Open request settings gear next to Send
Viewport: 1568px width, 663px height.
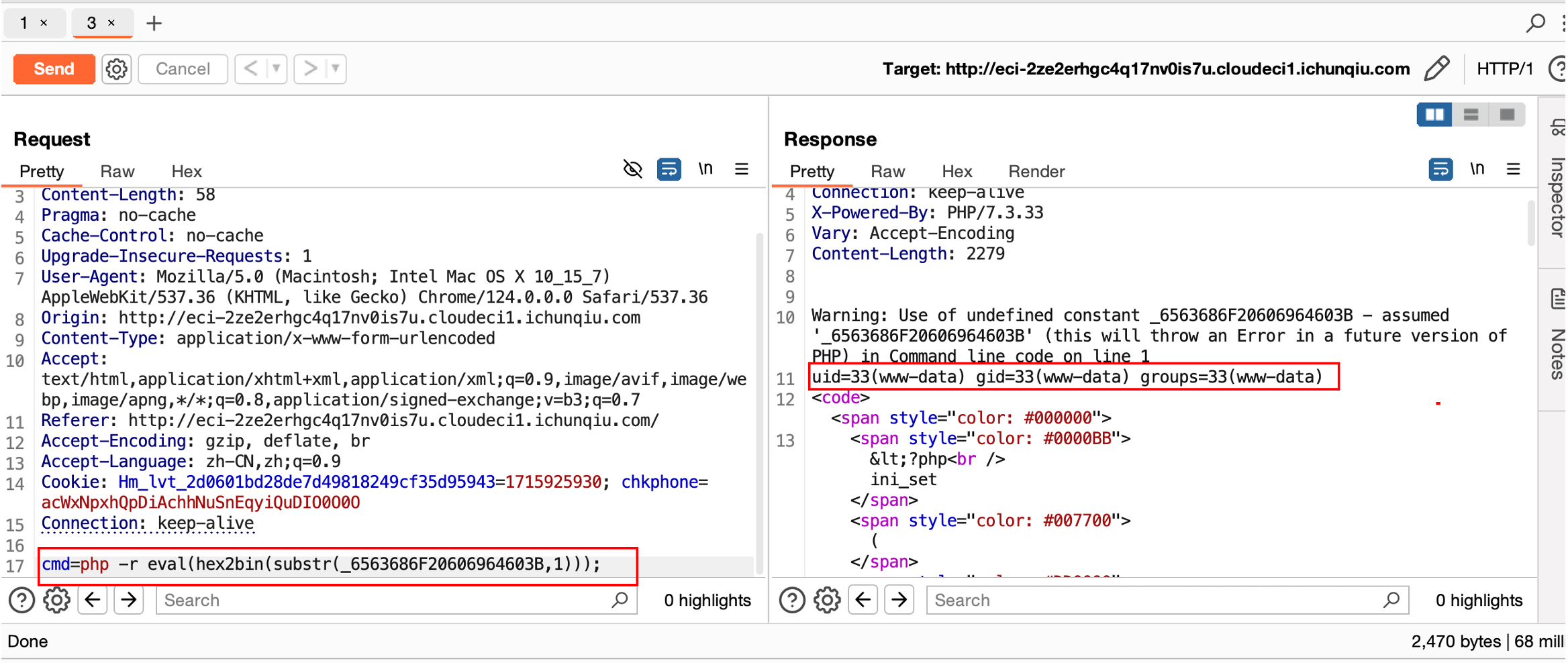coord(116,69)
